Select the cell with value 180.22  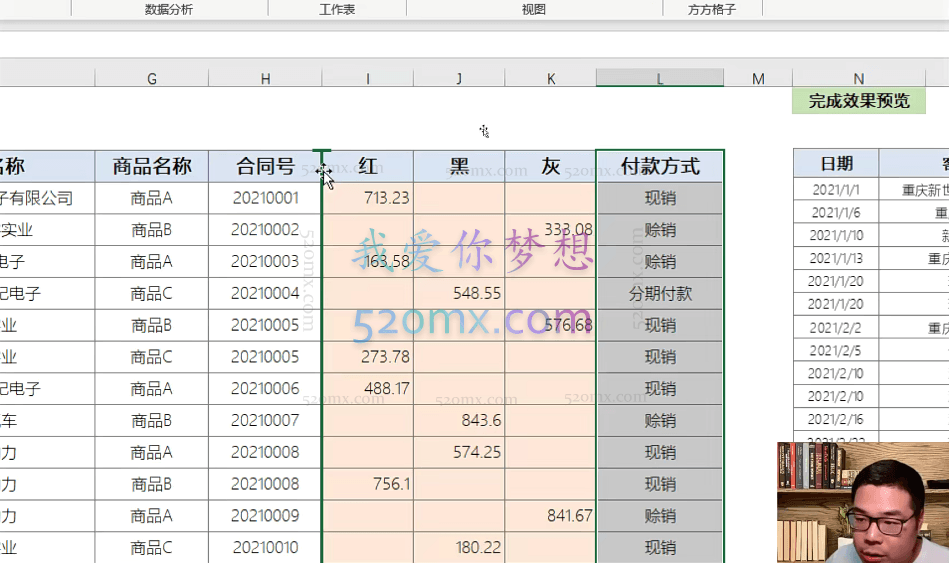(459, 548)
